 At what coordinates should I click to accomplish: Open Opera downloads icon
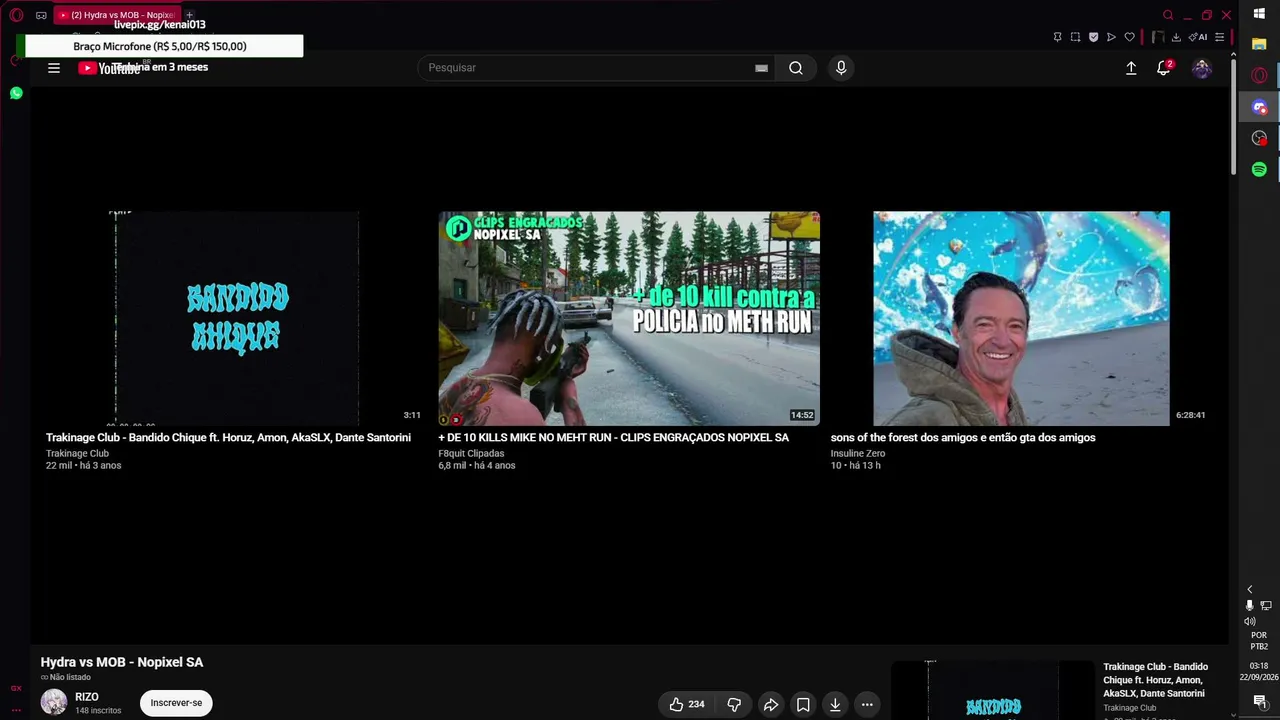(x=1176, y=37)
